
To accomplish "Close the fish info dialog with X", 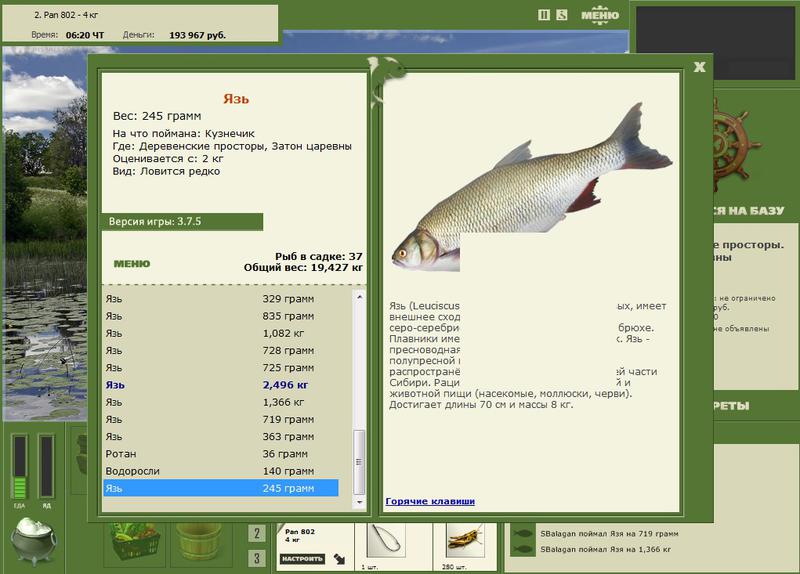I will pyautogui.click(x=699, y=67).
